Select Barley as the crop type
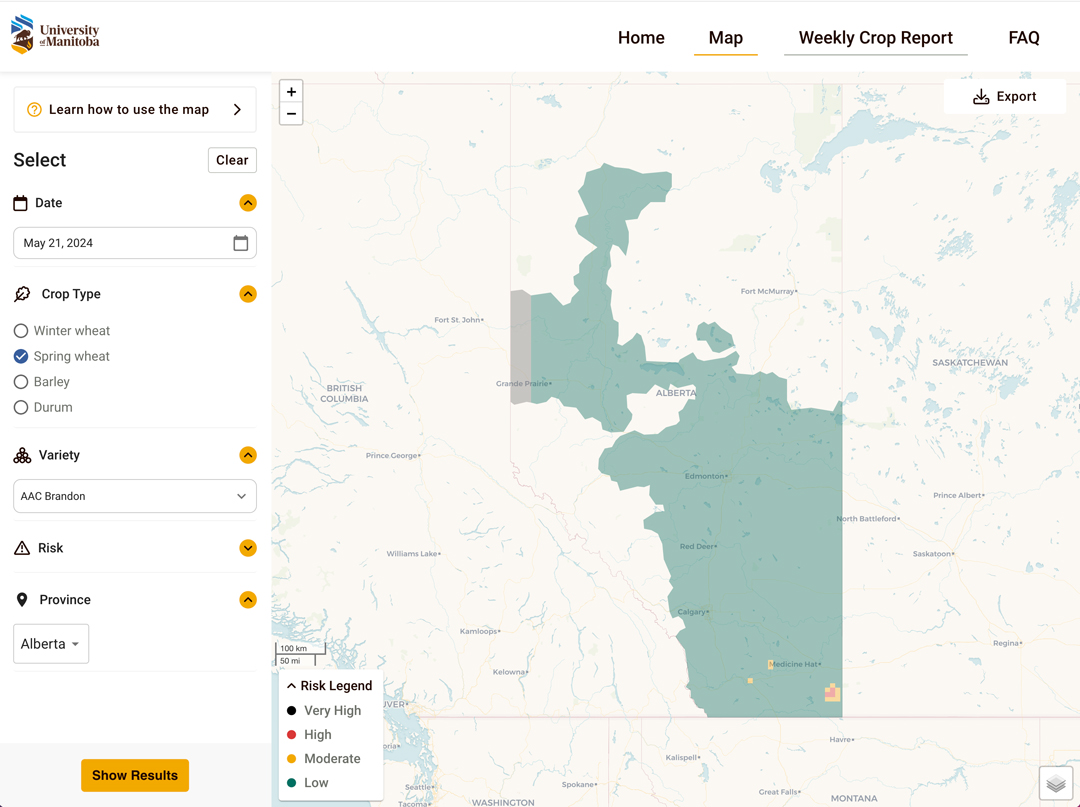The width and height of the screenshot is (1080, 807). [x=20, y=381]
